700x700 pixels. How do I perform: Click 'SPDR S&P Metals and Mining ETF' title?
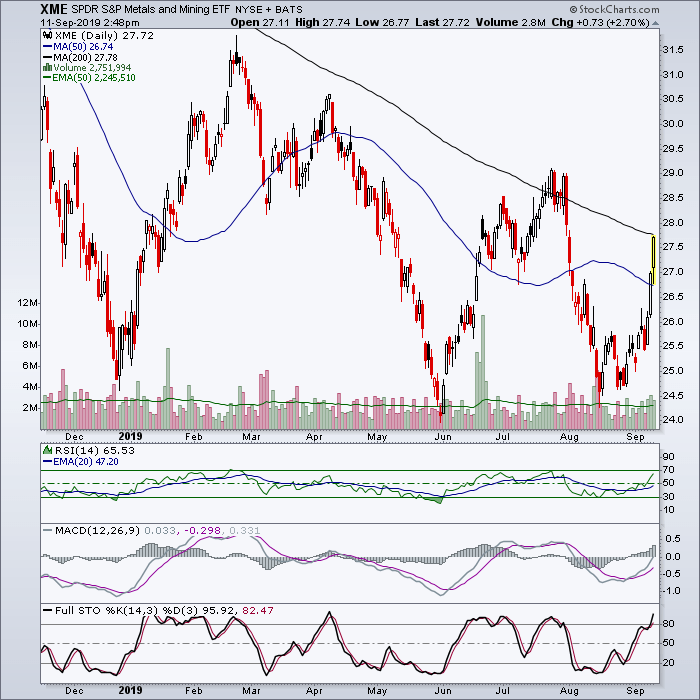pyautogui.click(x=150, y=9)
